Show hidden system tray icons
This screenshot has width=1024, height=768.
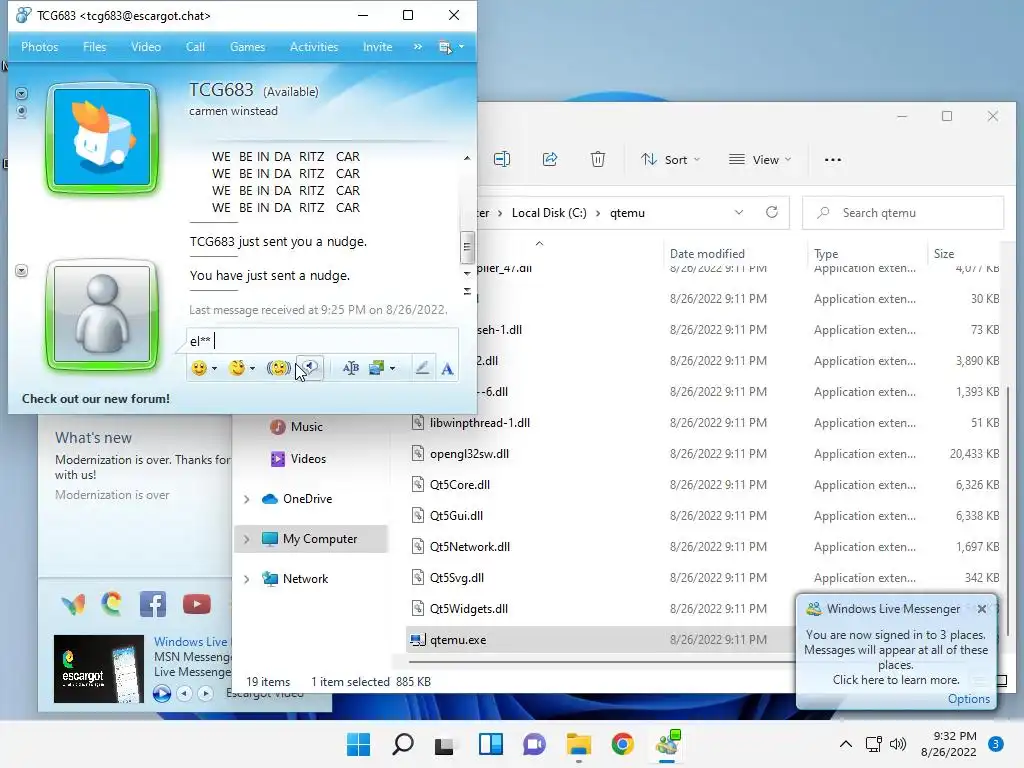coord(846,744)
